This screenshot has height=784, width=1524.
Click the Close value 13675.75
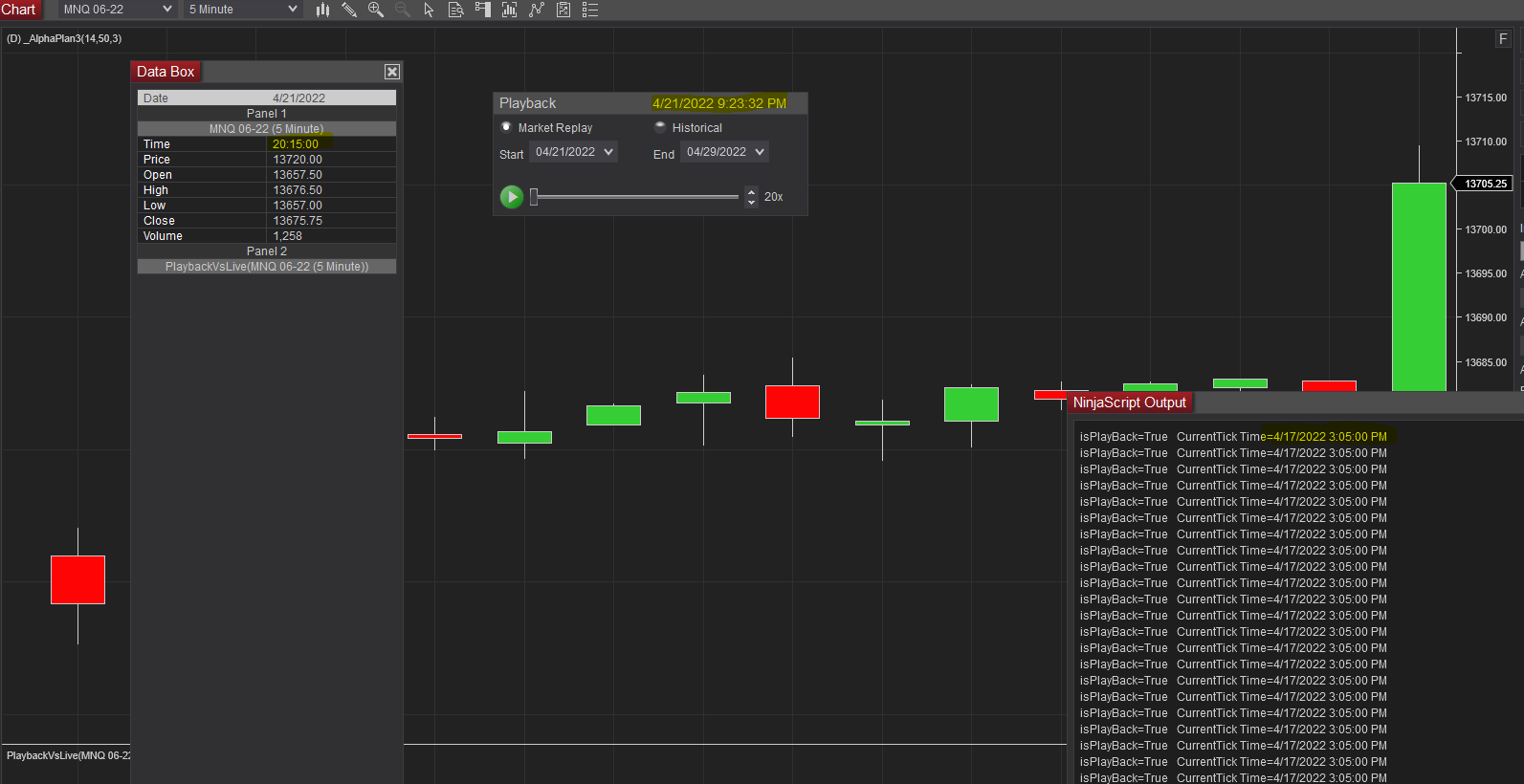298,221
